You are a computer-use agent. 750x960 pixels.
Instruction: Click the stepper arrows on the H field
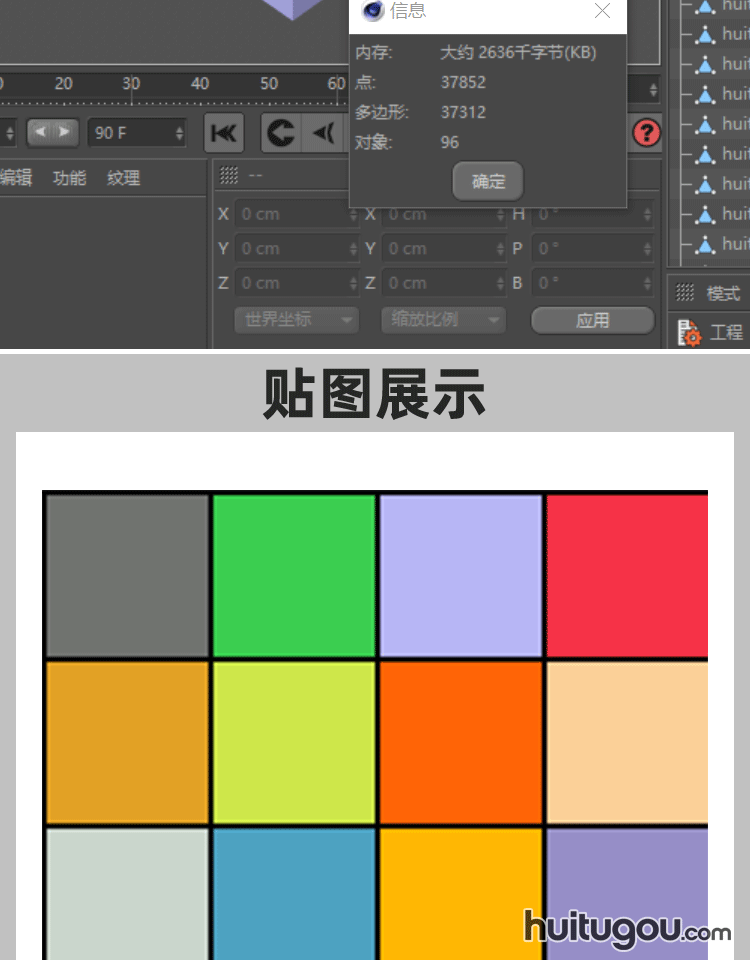[648, 214]
